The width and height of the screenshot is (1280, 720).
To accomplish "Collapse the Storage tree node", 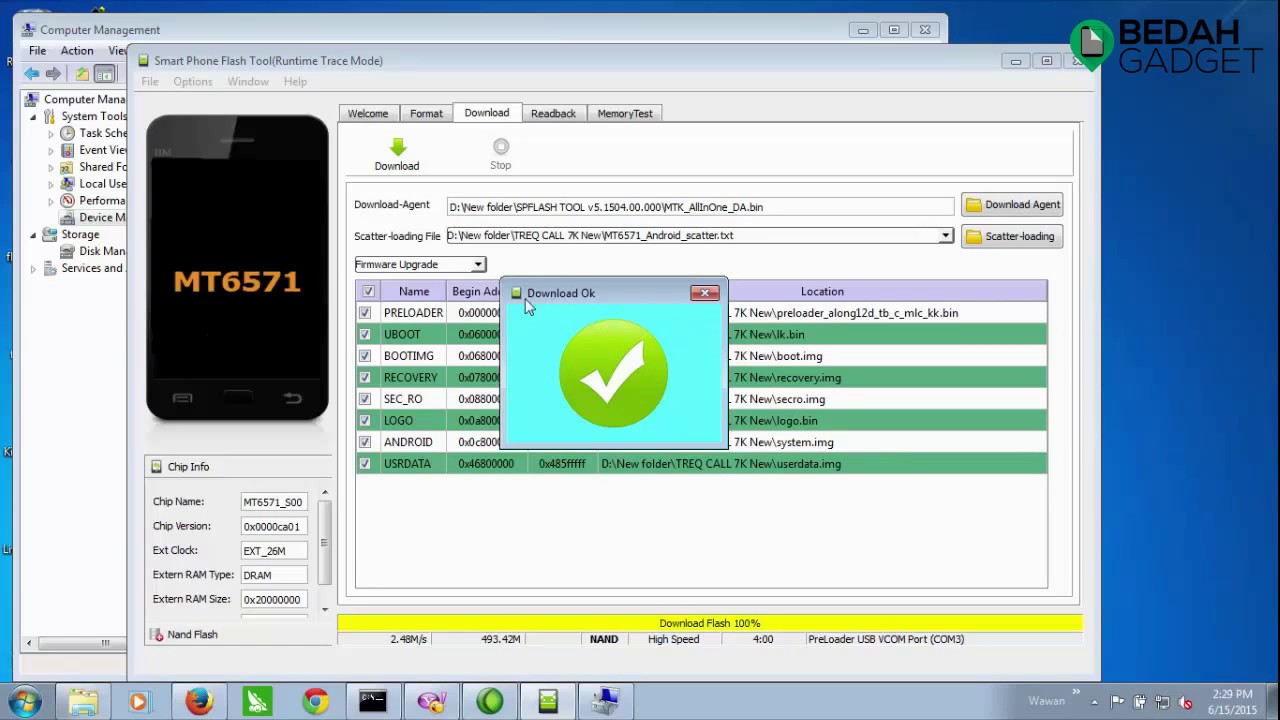I will tap(33, 235).
